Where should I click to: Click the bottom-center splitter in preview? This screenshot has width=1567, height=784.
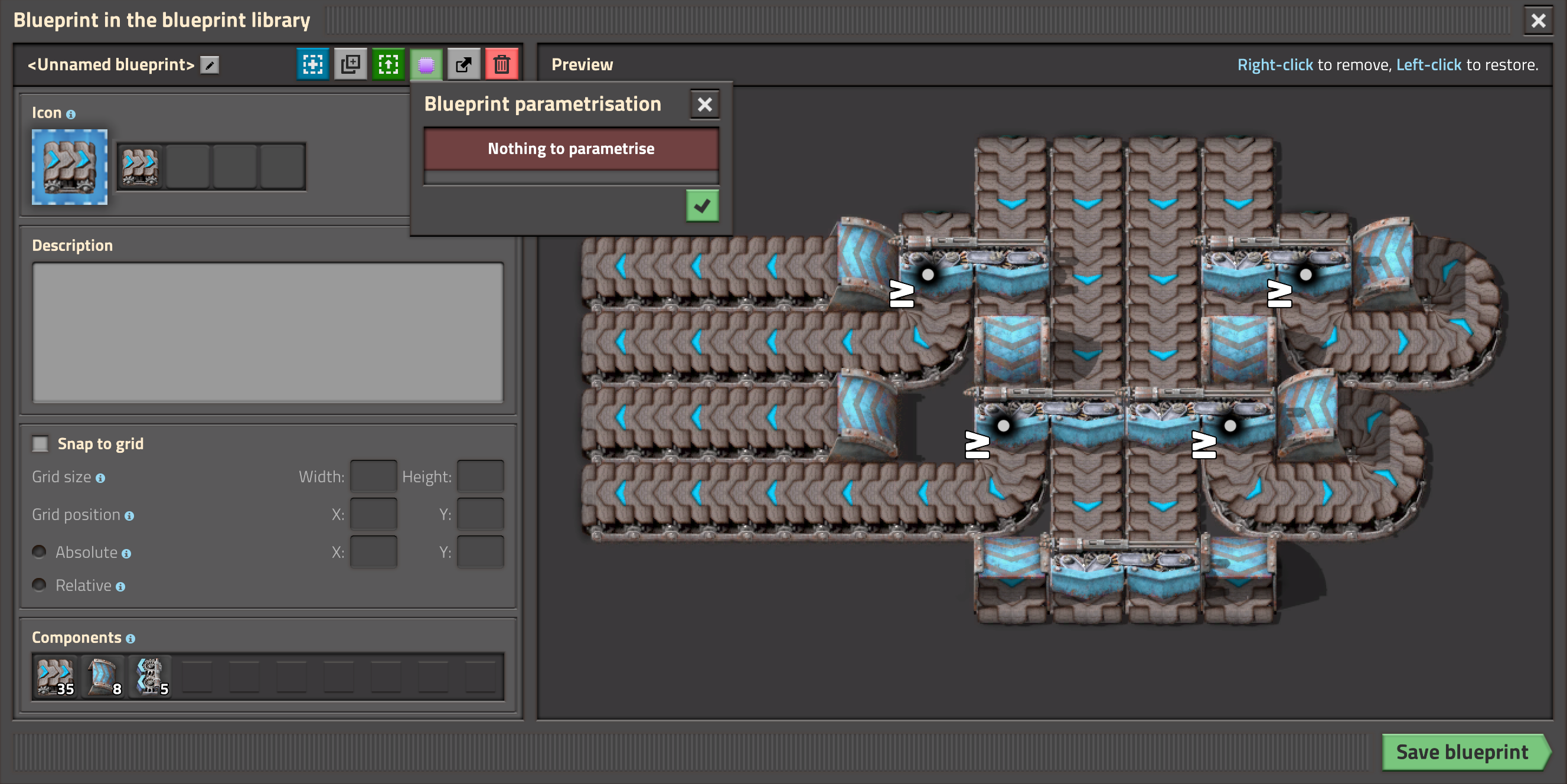1125,569
